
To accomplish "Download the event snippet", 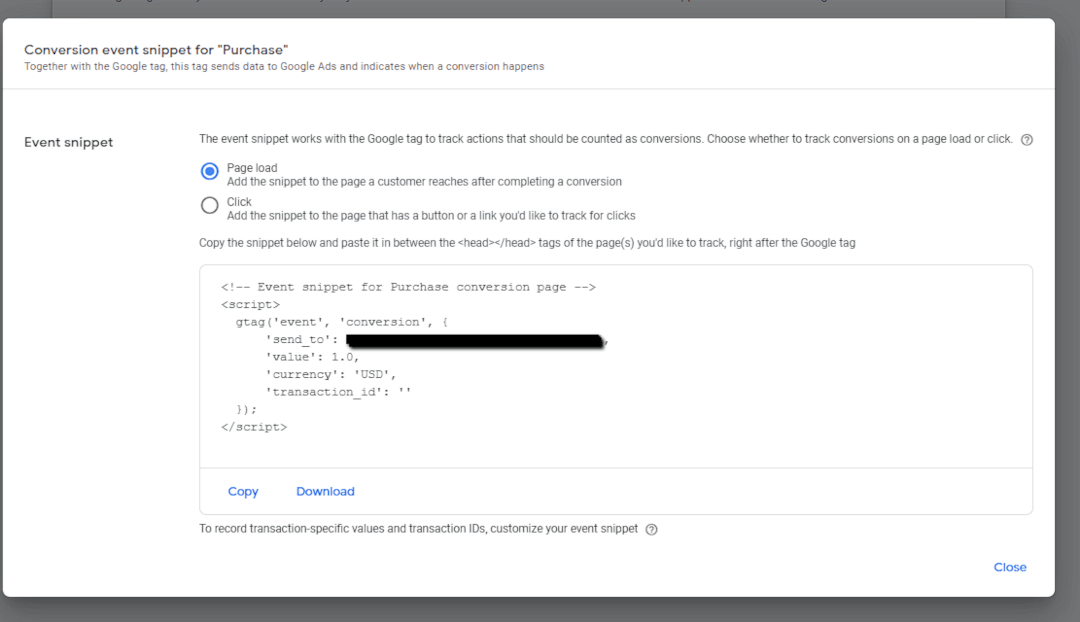I will click(325, 491).
